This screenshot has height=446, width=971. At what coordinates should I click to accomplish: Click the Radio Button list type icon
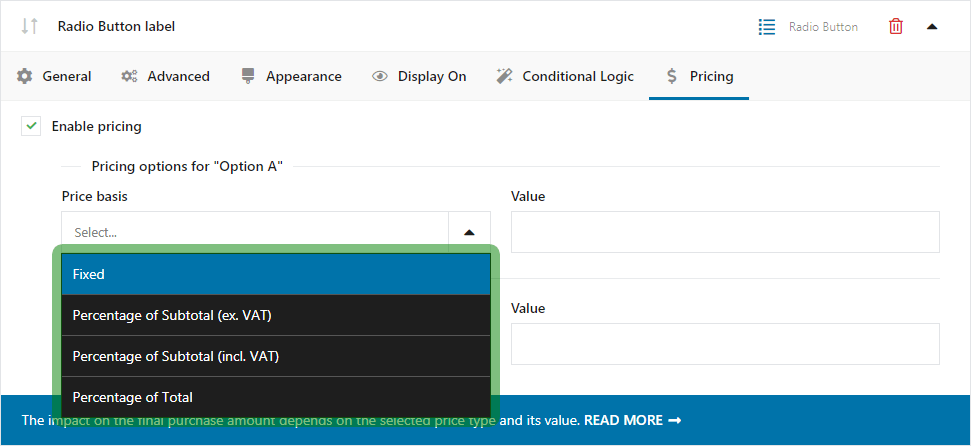tap(767, 27)
